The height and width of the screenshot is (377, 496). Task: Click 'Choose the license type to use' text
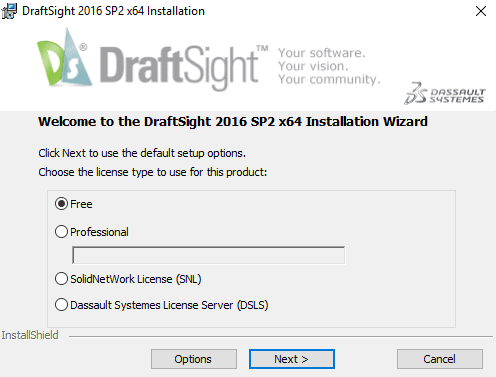(x=112, y=172)
